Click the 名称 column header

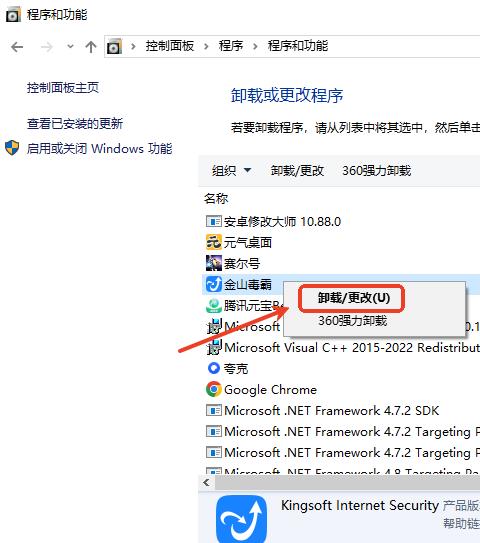(216, 198)
